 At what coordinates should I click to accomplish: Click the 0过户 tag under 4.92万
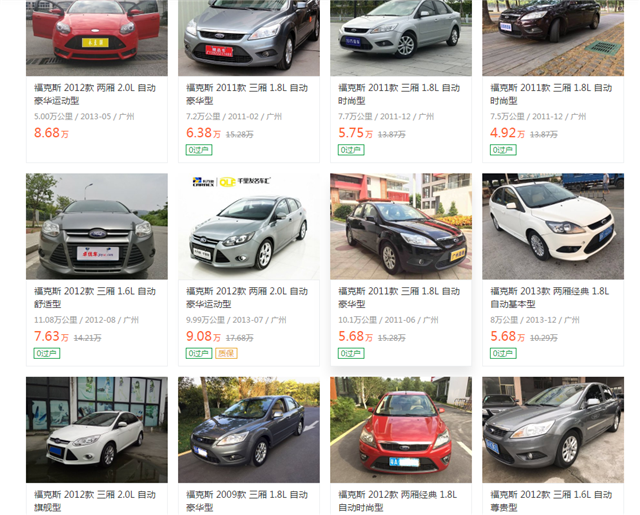[503, 150]
